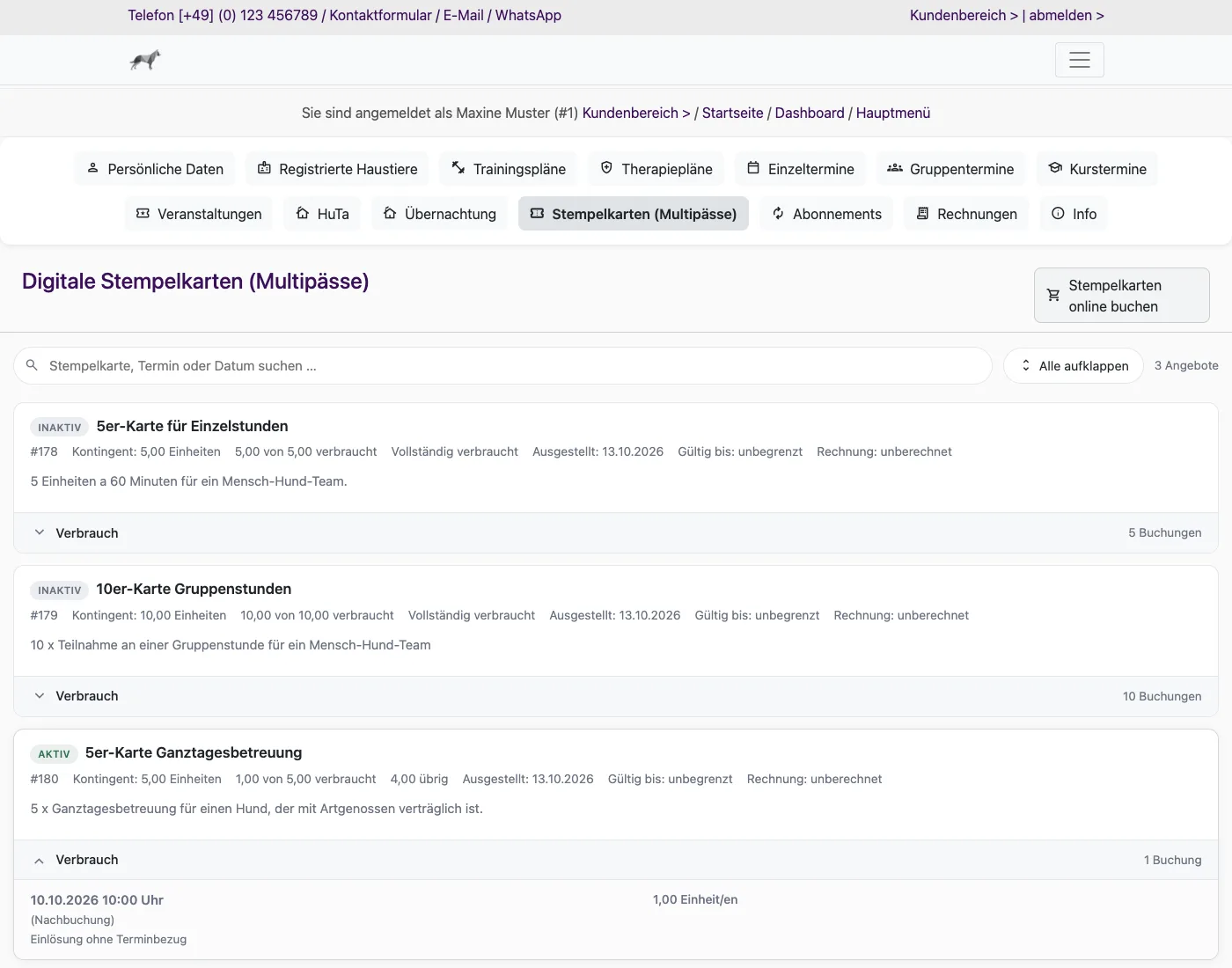Viewport: 1232px width, 968px height.
Task: Switch to the Rechnungen tab
Action: point(966,214)
